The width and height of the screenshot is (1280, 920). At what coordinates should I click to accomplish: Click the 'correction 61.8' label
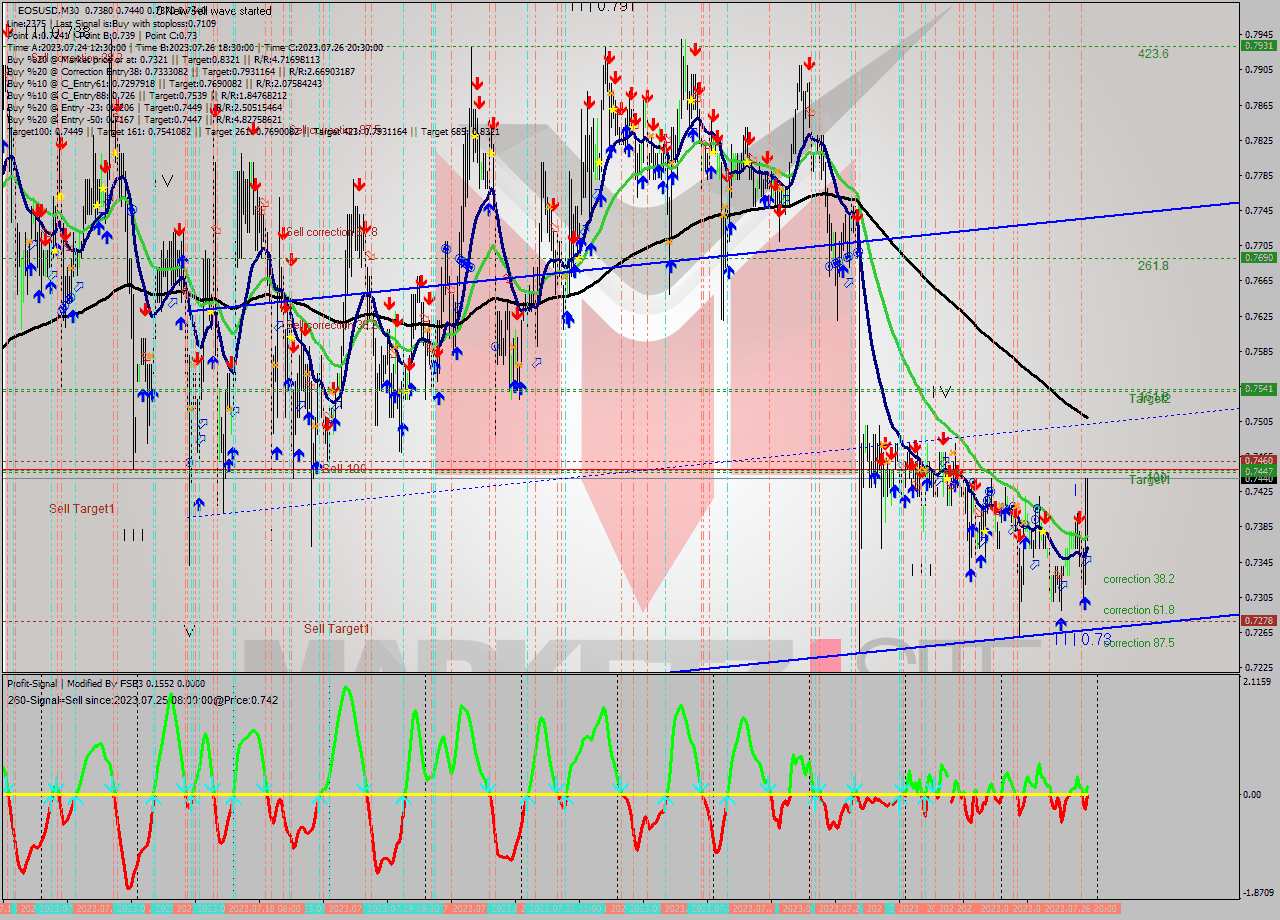[1139, 610]
